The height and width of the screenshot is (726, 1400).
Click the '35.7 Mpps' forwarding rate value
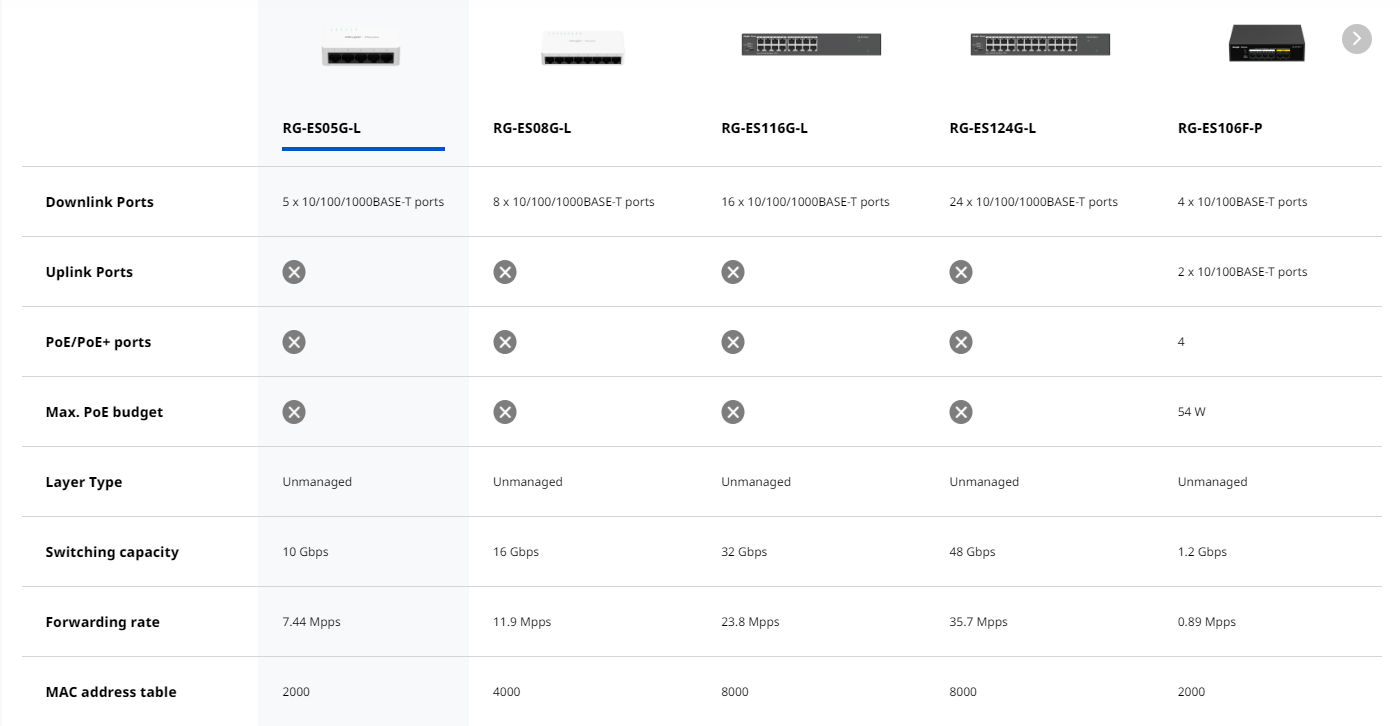click(x=978, y=622)
